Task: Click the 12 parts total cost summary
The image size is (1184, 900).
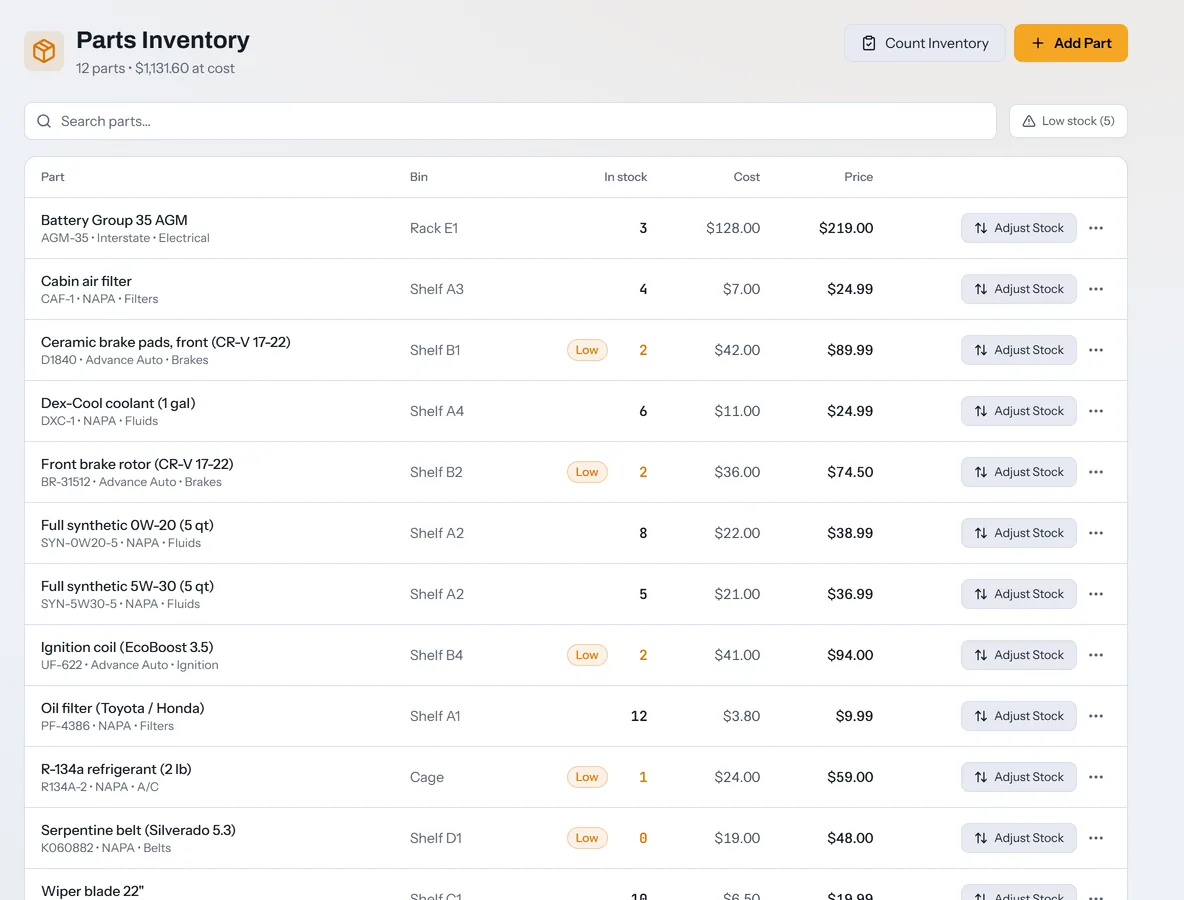Action: (x=155, y=68)
